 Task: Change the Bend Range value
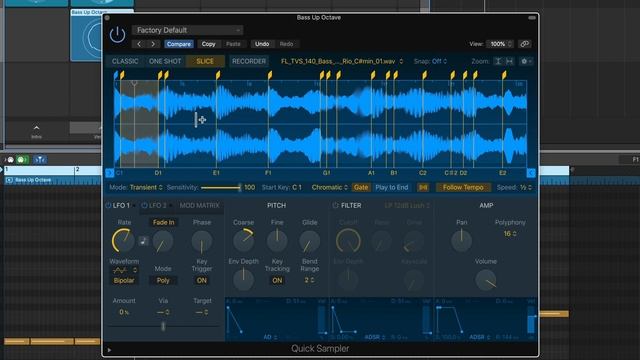point(309,280)
